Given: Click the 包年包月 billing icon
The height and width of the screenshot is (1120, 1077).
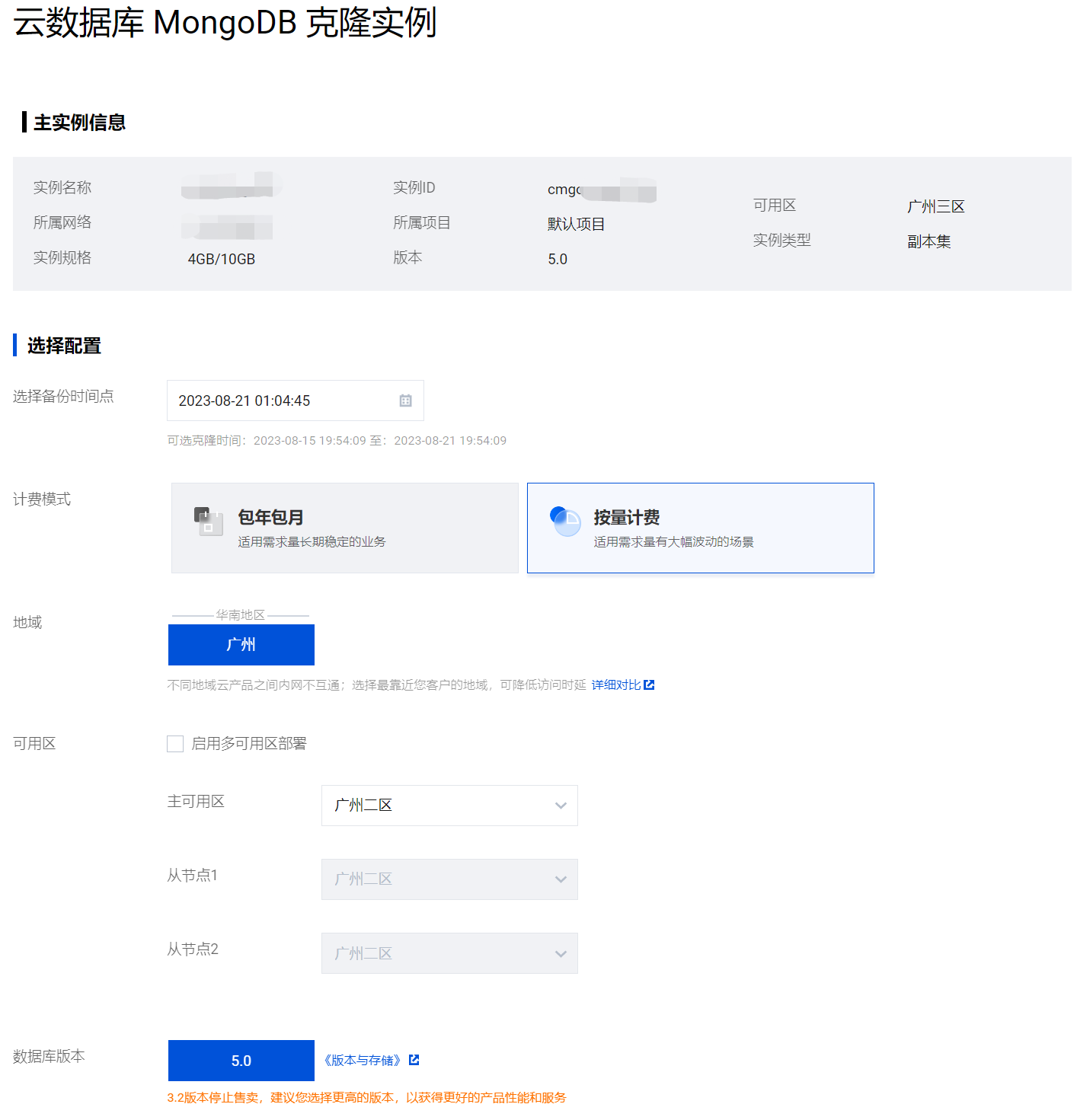Looking at the screenshot, I should [x=208, y=521].
